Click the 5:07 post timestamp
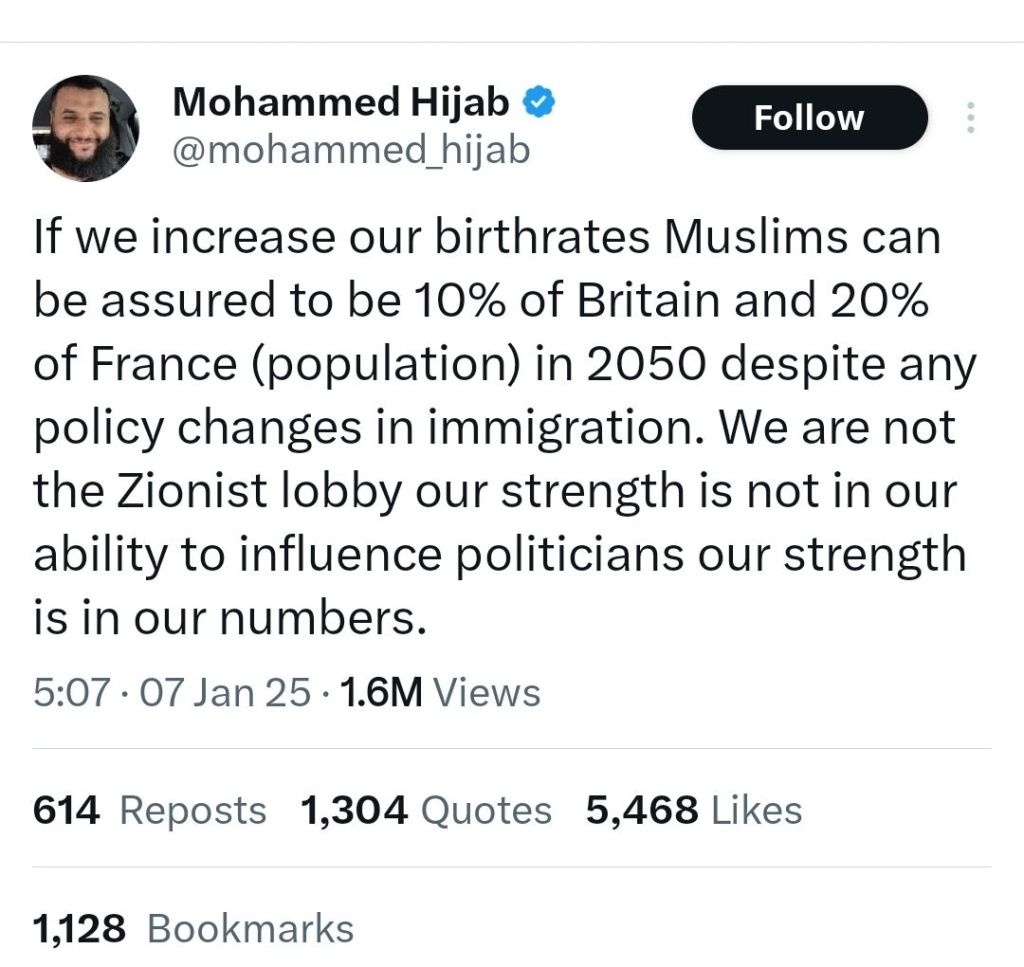The height and width of the screenshot is (967, 1024). [70, 692]
